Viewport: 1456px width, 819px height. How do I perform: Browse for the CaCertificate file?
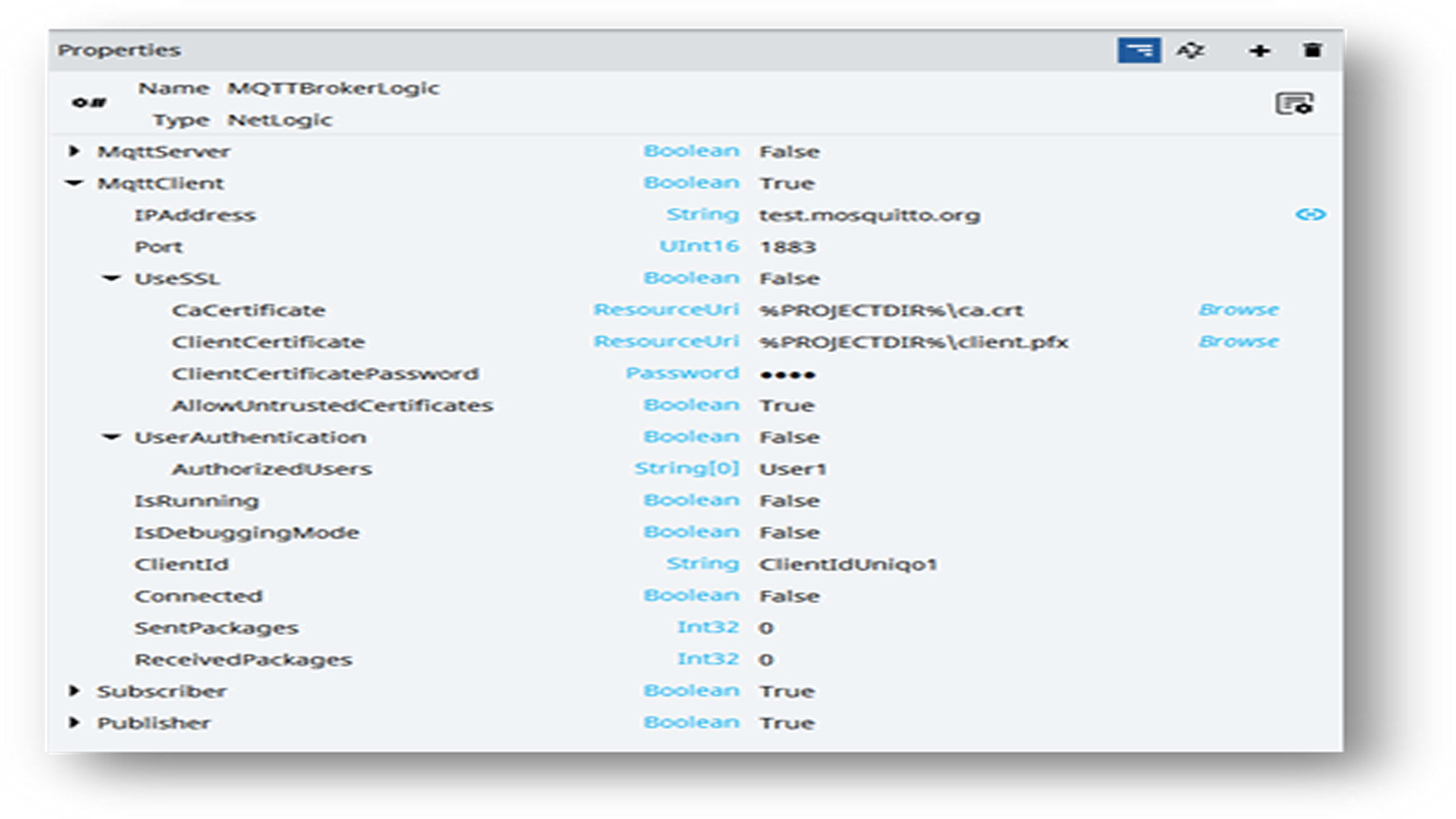click(x=1238, y=310)
